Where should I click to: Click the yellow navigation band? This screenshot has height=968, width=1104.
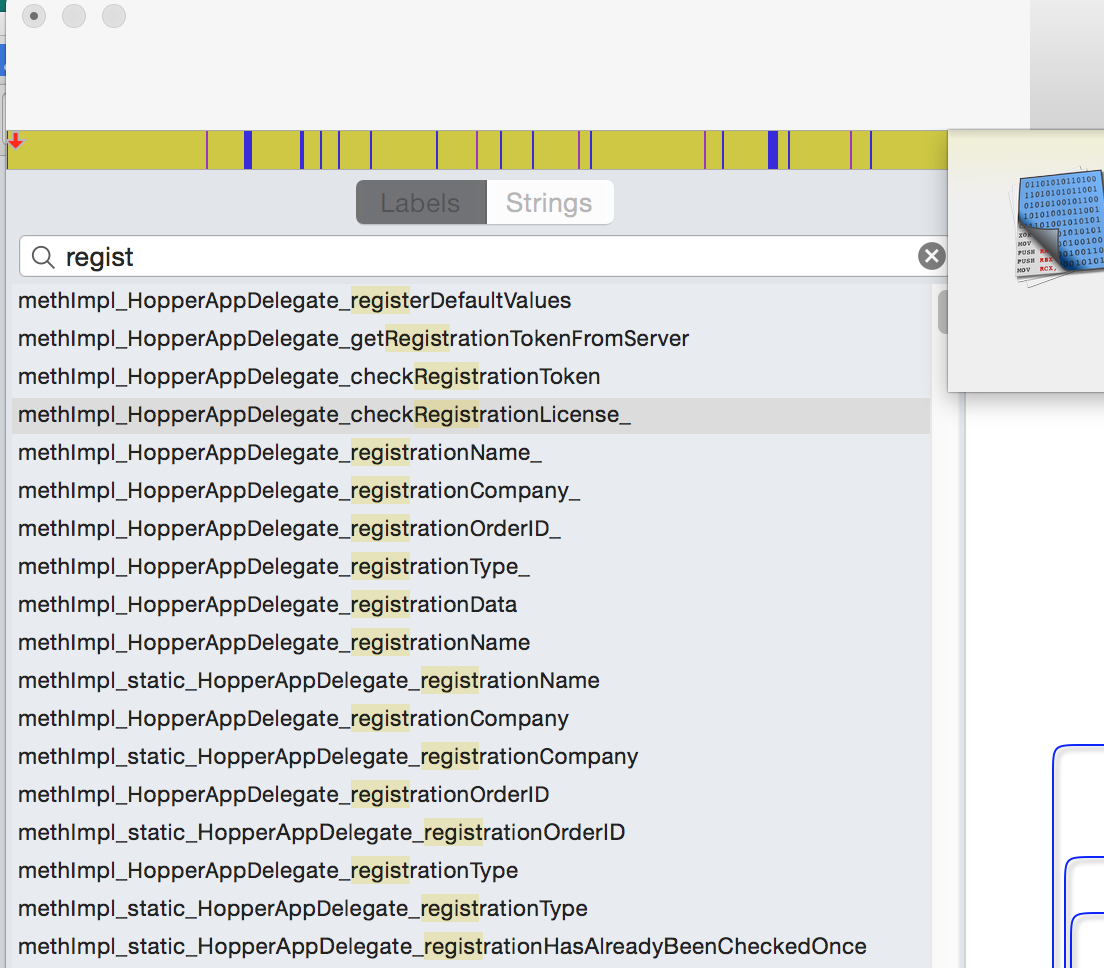(x=477, y=149)
